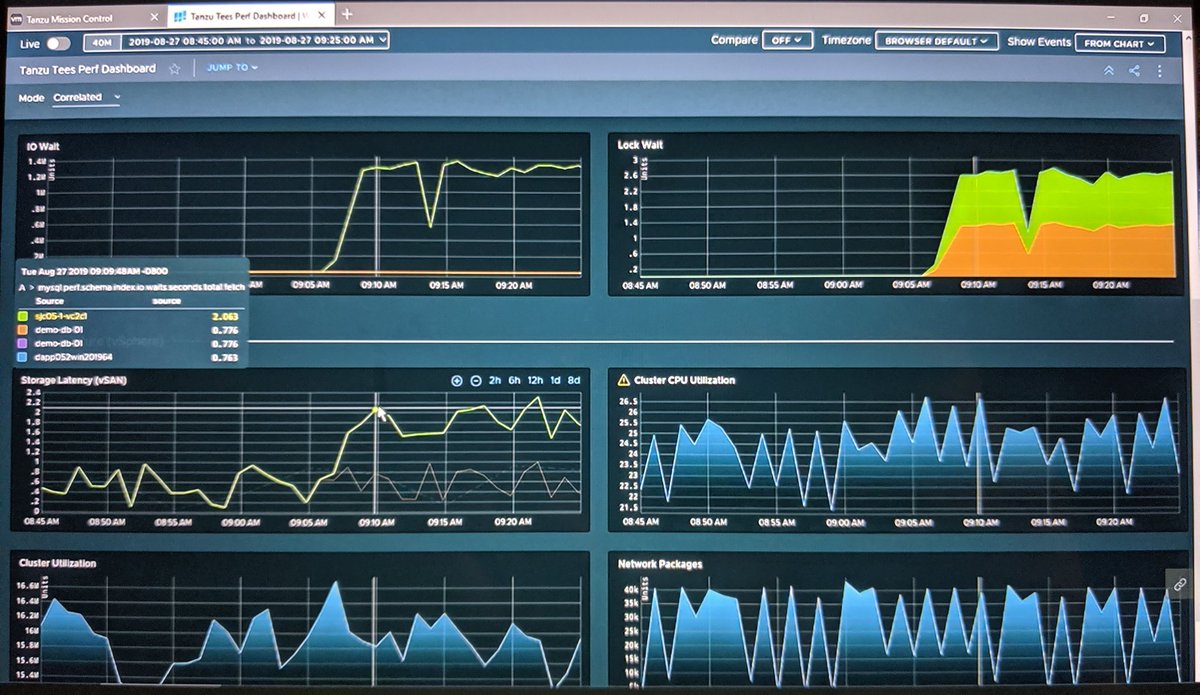Click the zoom in icon on Storage Latency chart
Screen dimensions: 1200x695
click(x=457, y=381)
